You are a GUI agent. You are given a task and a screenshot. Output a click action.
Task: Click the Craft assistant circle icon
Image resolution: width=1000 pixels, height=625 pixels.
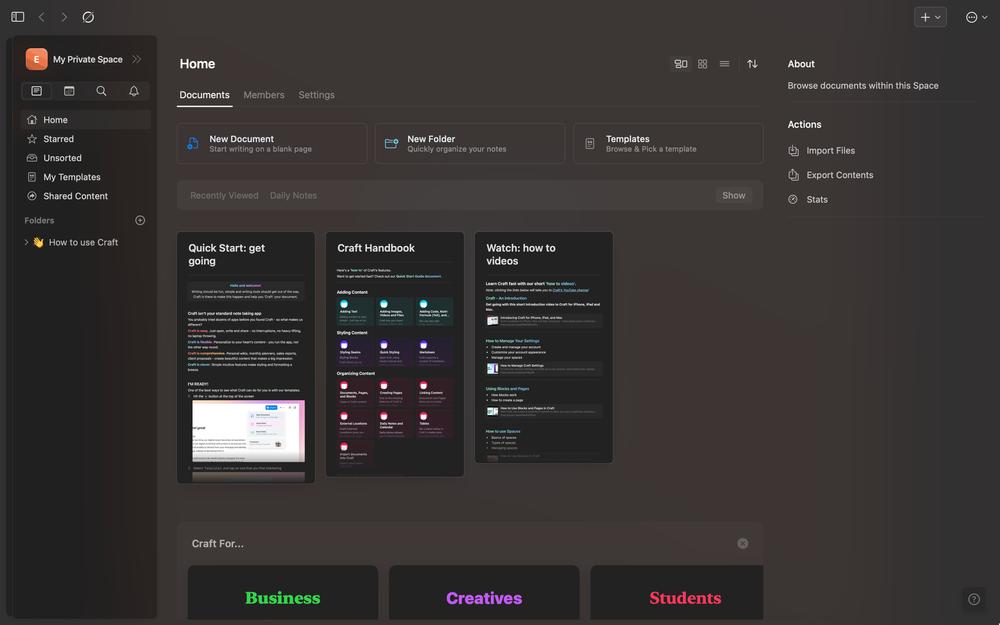pyautogui.click(x=88, y=17)
